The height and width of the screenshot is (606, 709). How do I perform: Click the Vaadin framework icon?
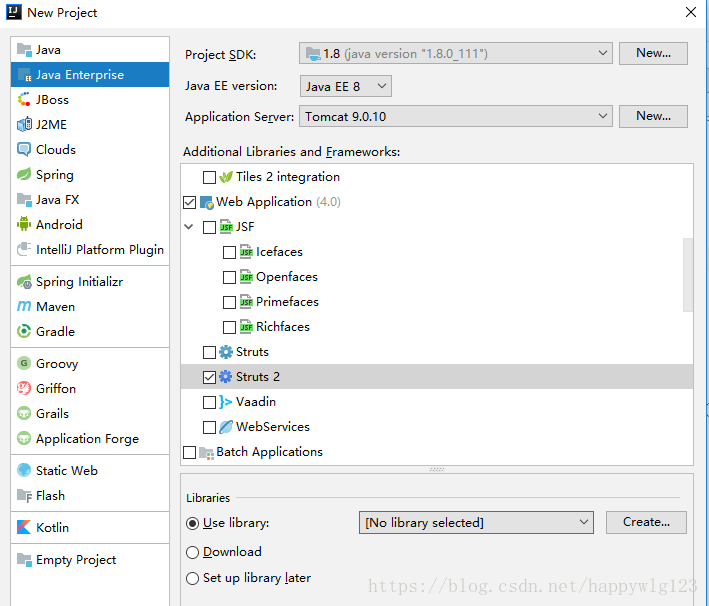click(x=226, y=402)
